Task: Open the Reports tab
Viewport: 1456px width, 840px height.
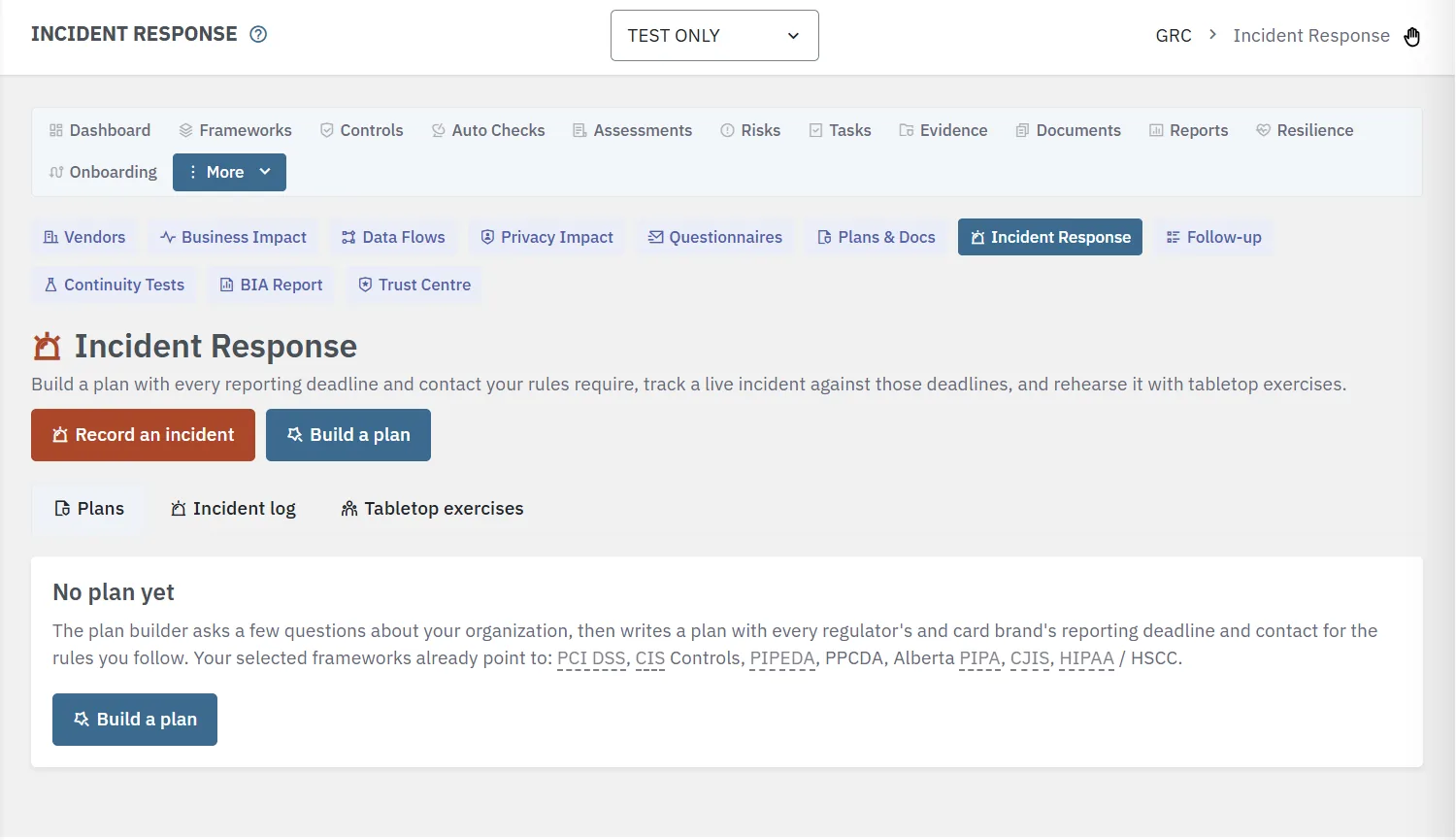Action: point(1189,130)
